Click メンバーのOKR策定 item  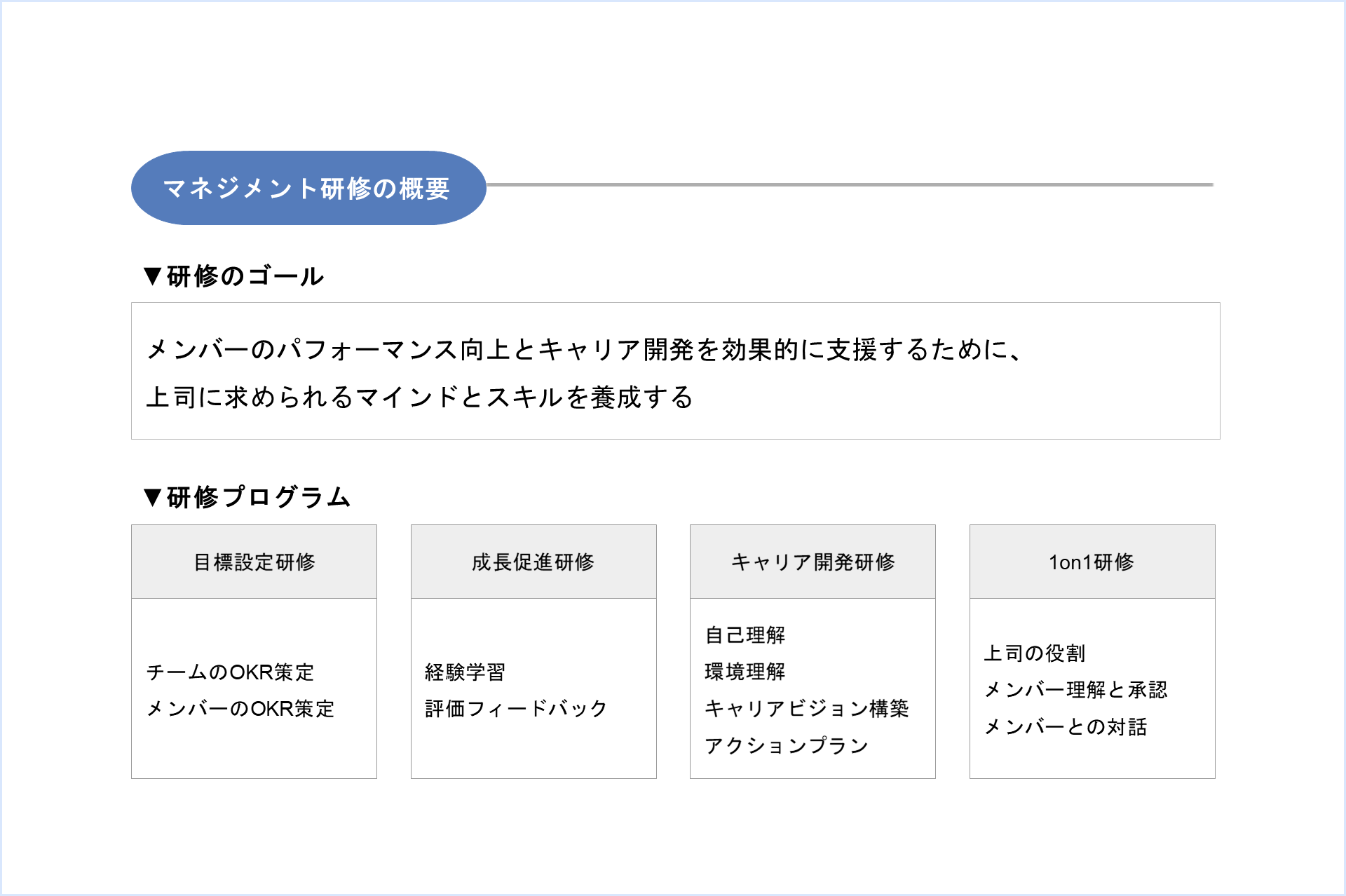(240, 709)
